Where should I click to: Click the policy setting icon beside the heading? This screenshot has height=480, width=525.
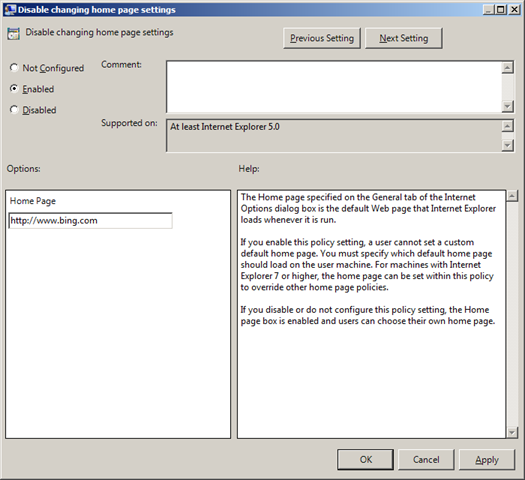click(x=13, y=34)
